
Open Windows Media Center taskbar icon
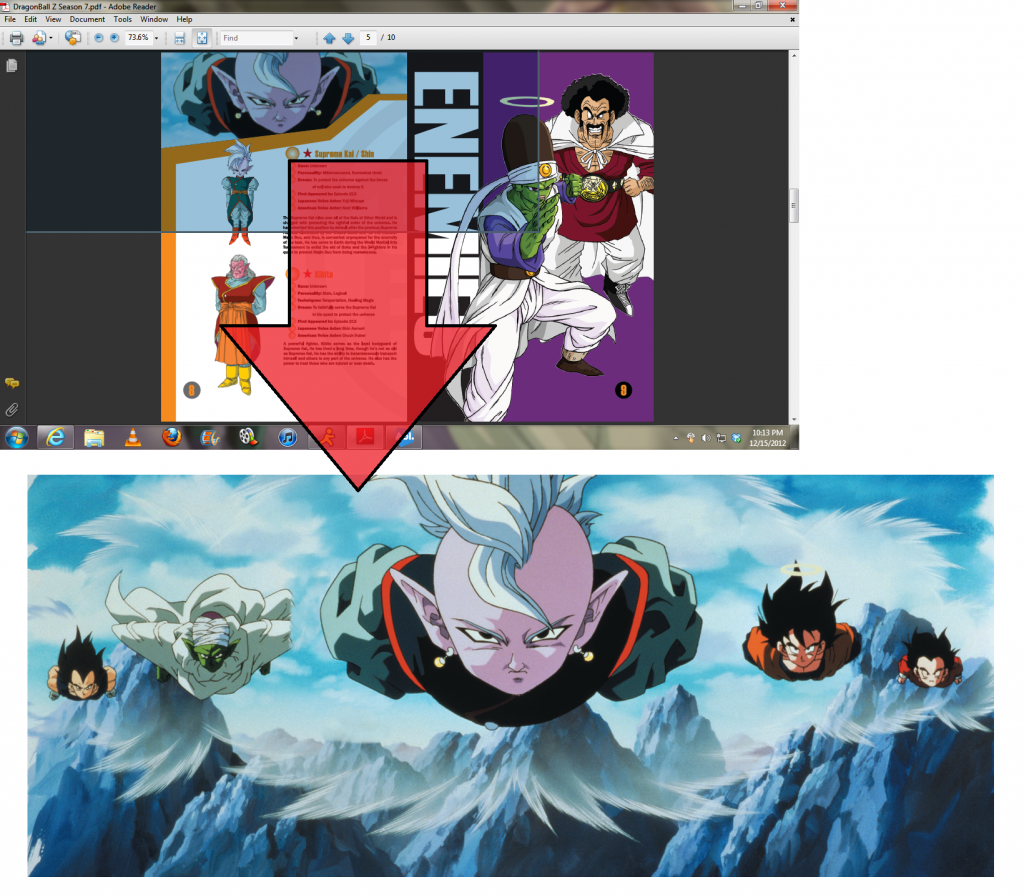point(210,438)
